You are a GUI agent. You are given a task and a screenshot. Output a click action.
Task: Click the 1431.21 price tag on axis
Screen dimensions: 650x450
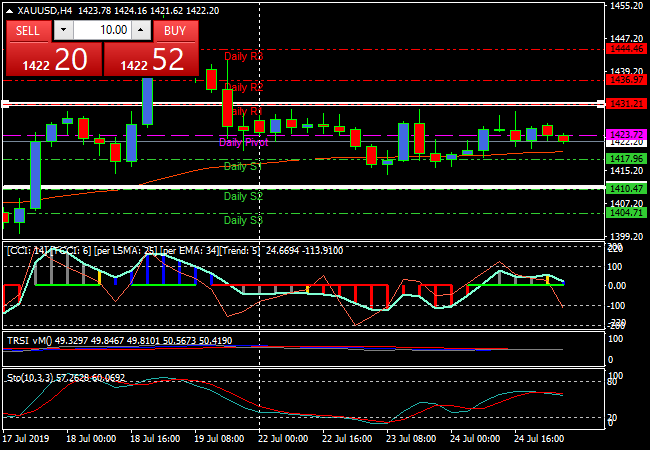626,104
